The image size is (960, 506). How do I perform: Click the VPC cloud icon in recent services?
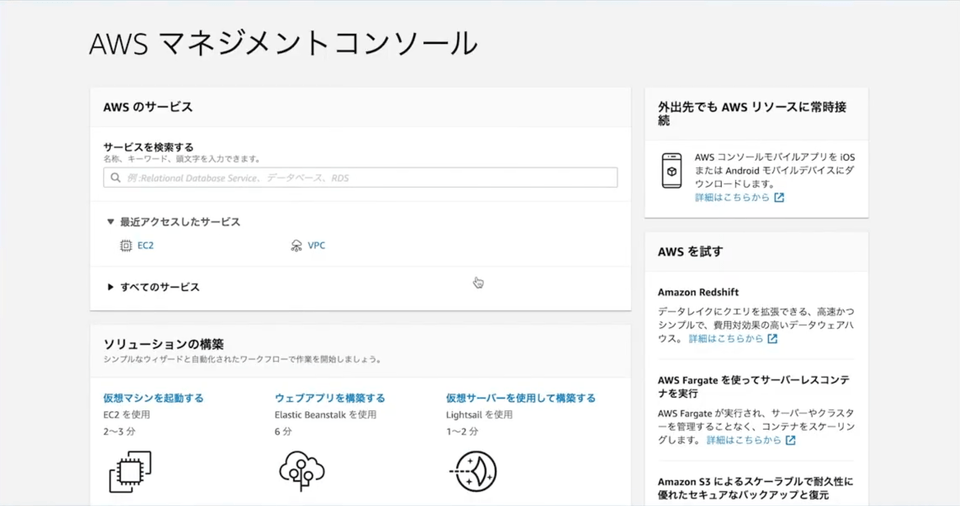(296, 246)
